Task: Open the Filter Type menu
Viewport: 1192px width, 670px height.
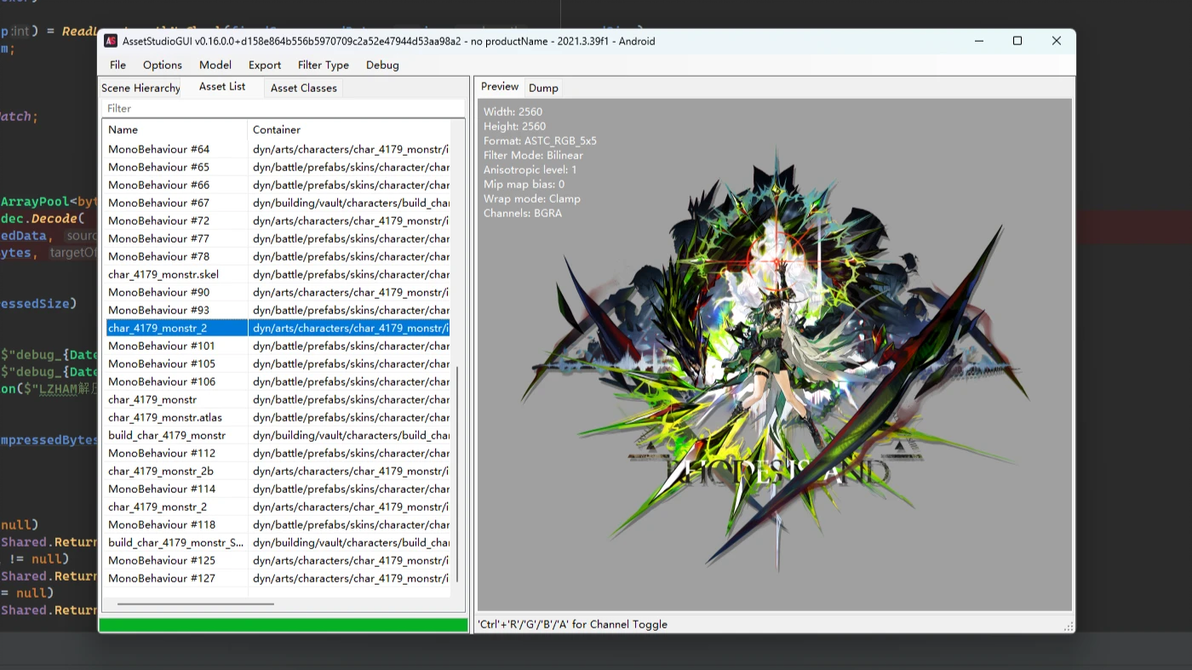Action: (323, 65)
